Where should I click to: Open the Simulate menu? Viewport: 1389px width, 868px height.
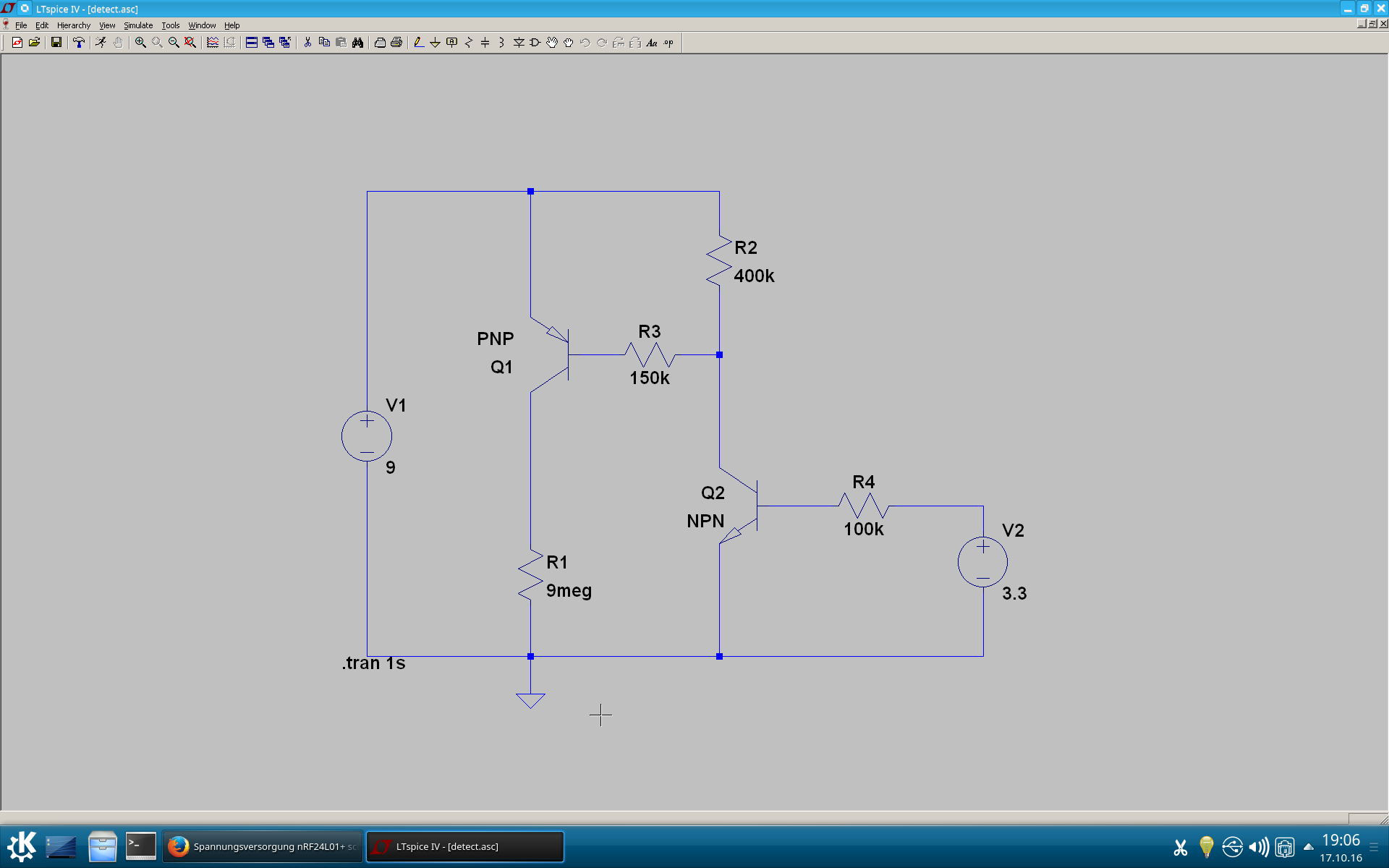(137, 25)
